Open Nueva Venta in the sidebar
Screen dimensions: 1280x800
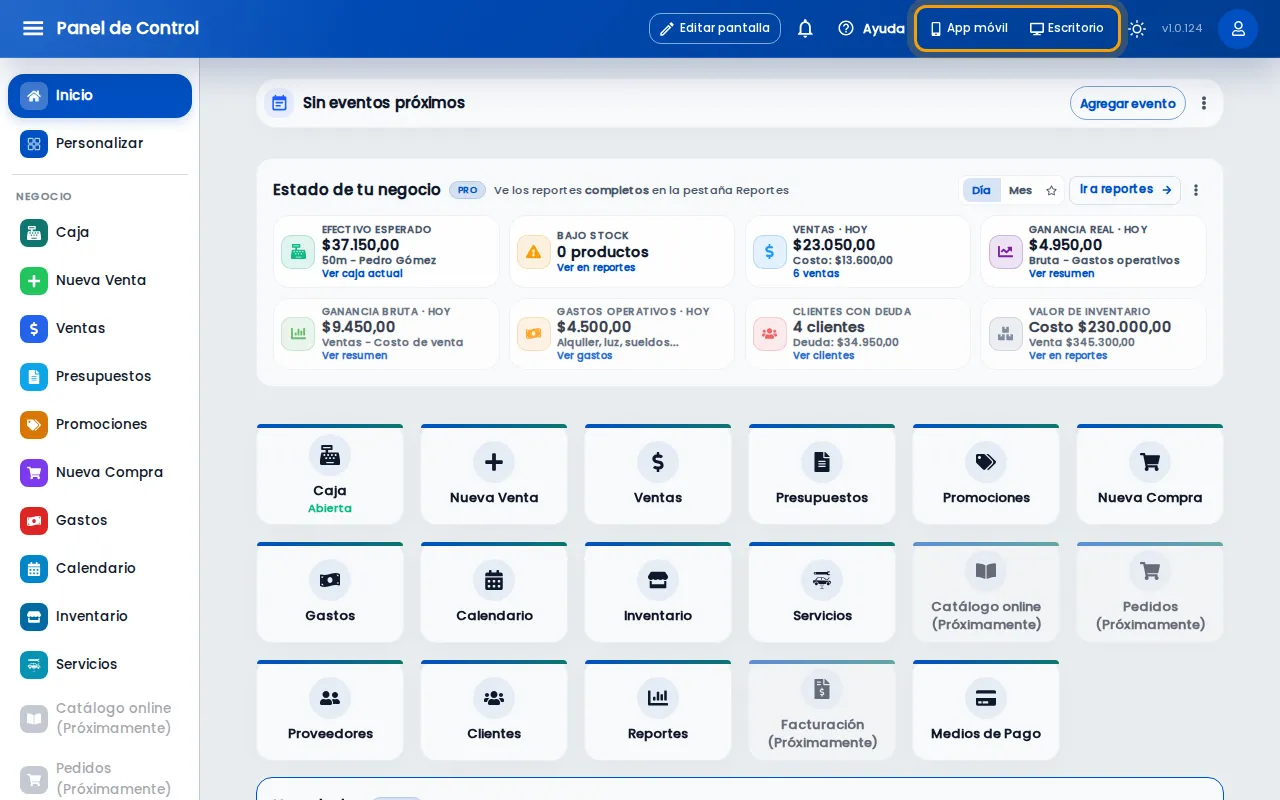(x=100, y=281)
